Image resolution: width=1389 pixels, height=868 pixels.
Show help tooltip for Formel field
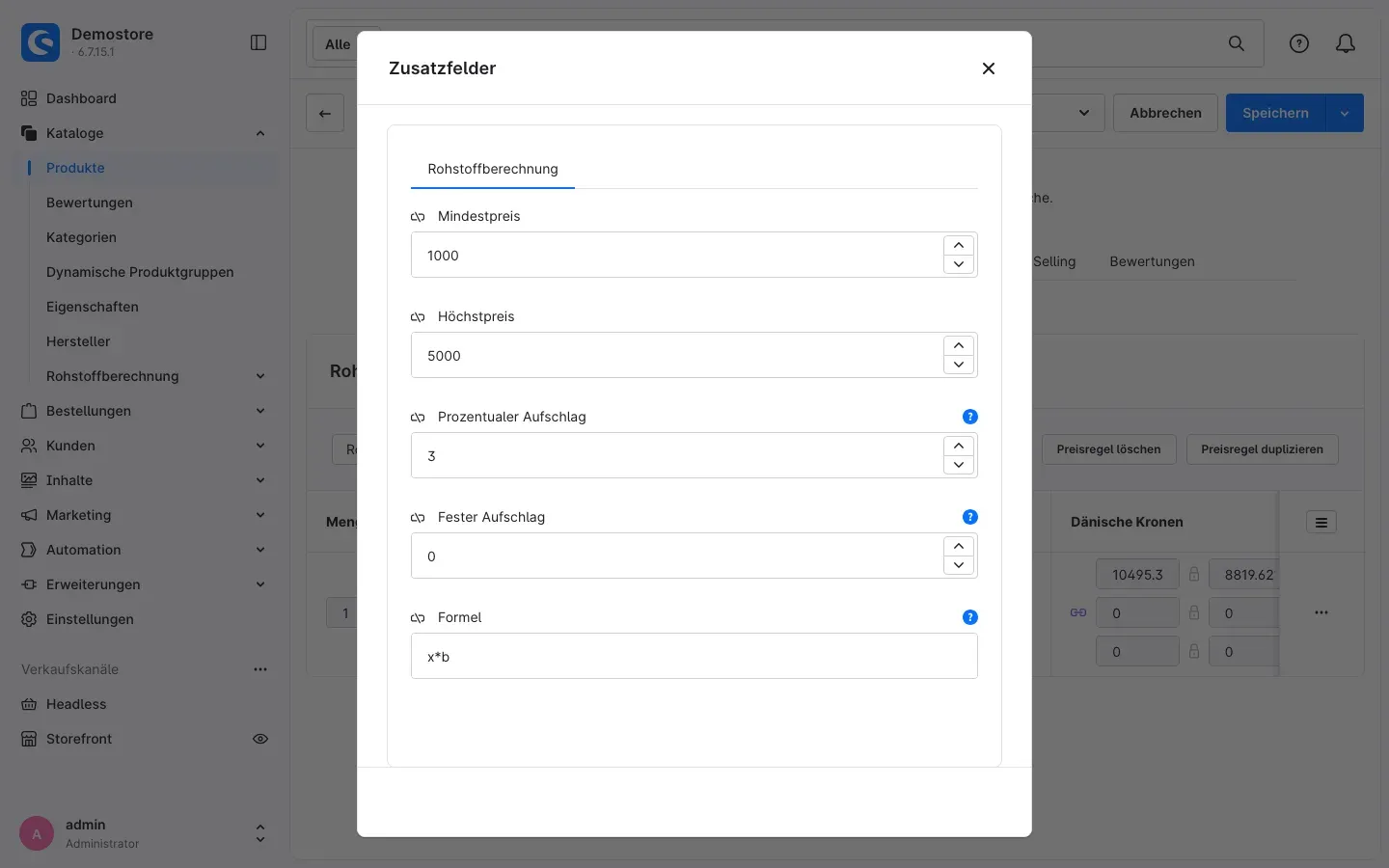pos(970,617)
